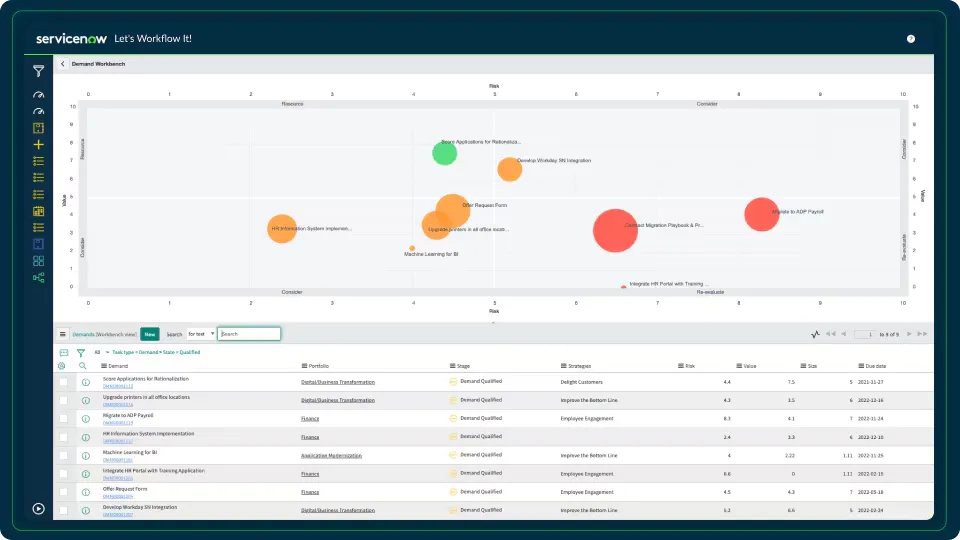Open the Demand column header menu

point(103,366)
